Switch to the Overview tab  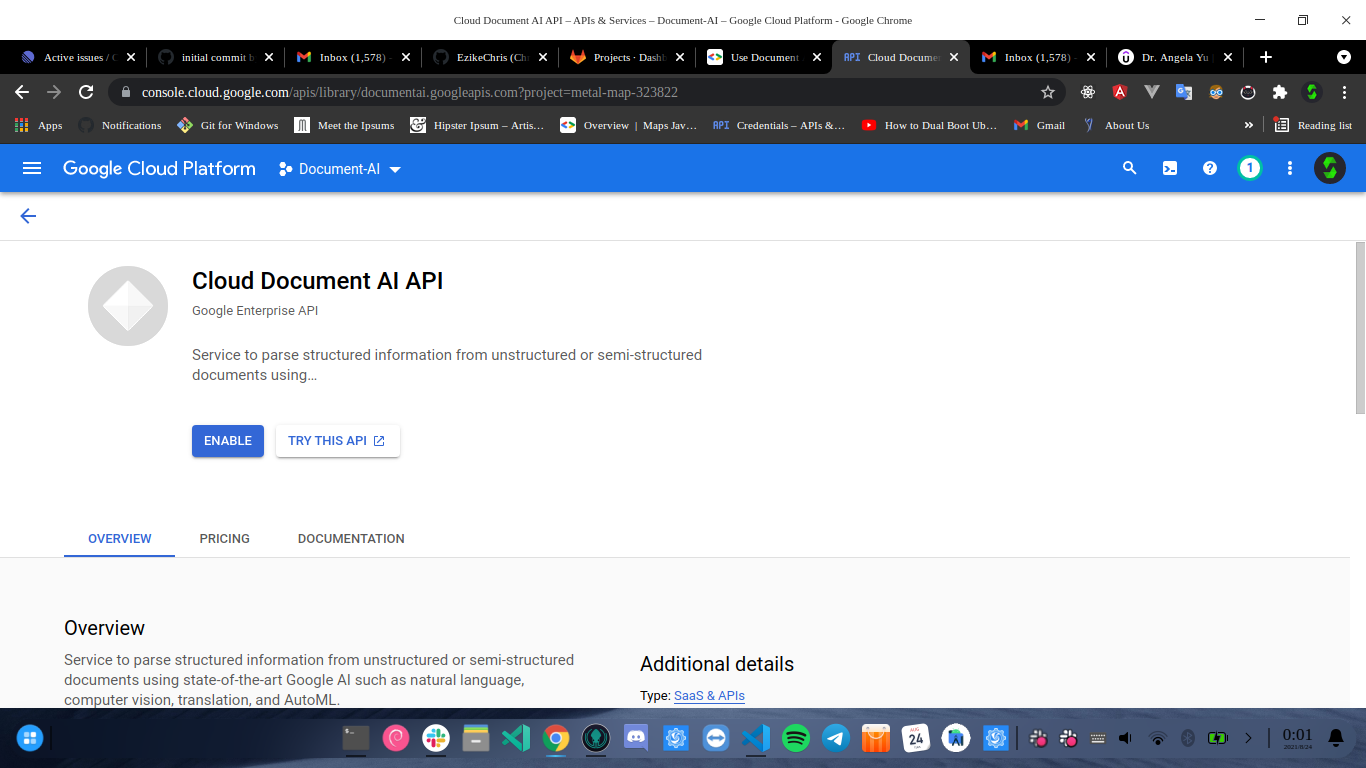tap(120, 538)
